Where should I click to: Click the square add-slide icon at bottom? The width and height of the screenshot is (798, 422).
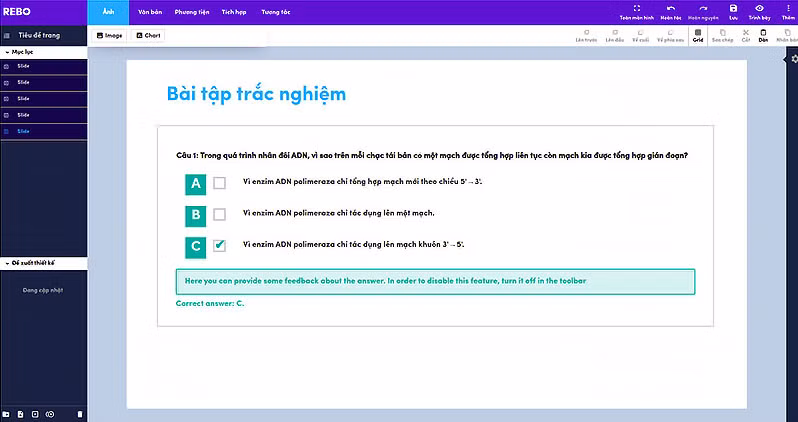(x=35, y=414)
